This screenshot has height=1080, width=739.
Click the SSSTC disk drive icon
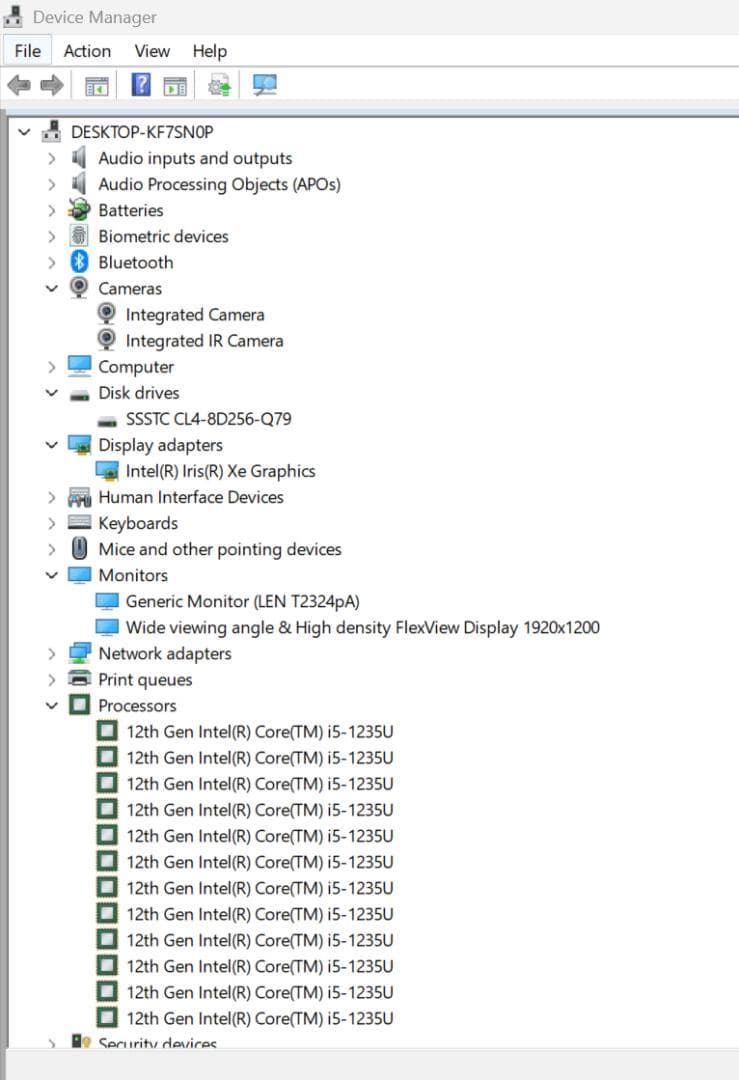(107, 420)
